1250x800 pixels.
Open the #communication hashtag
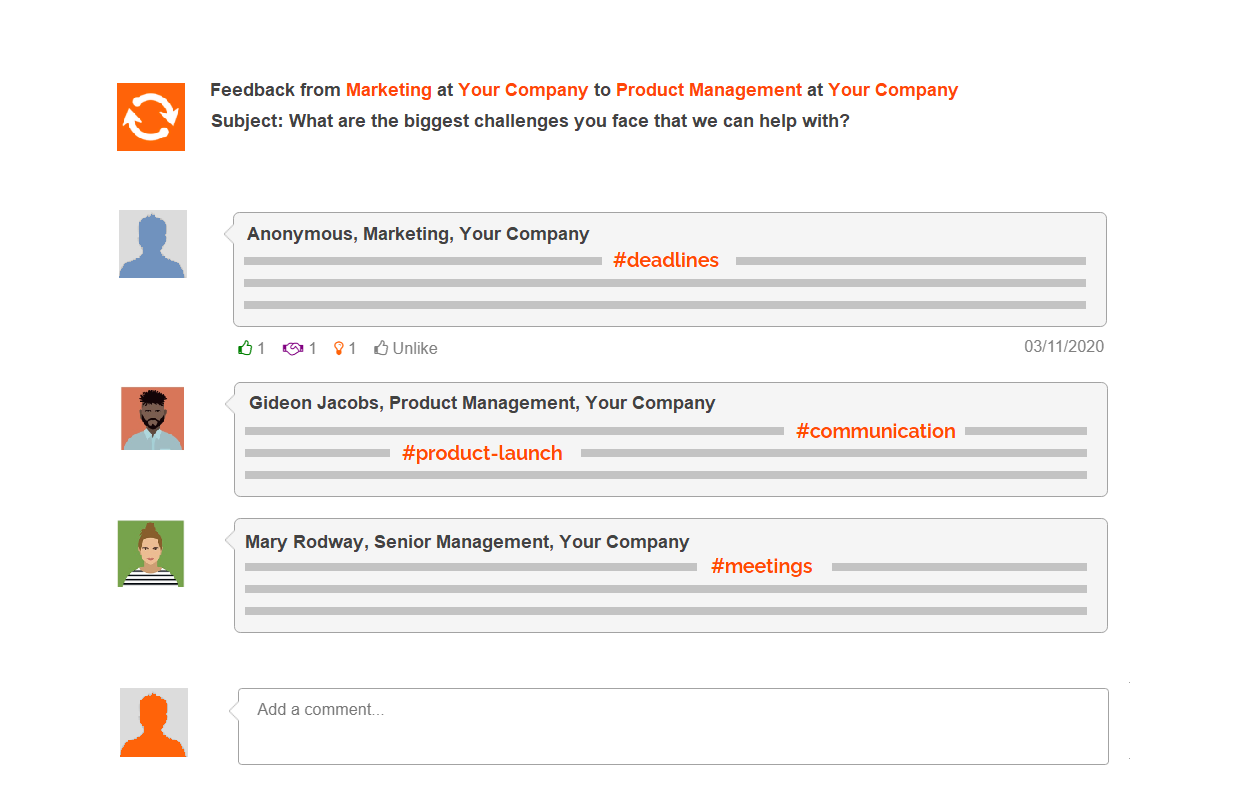(x=876, y=431)
